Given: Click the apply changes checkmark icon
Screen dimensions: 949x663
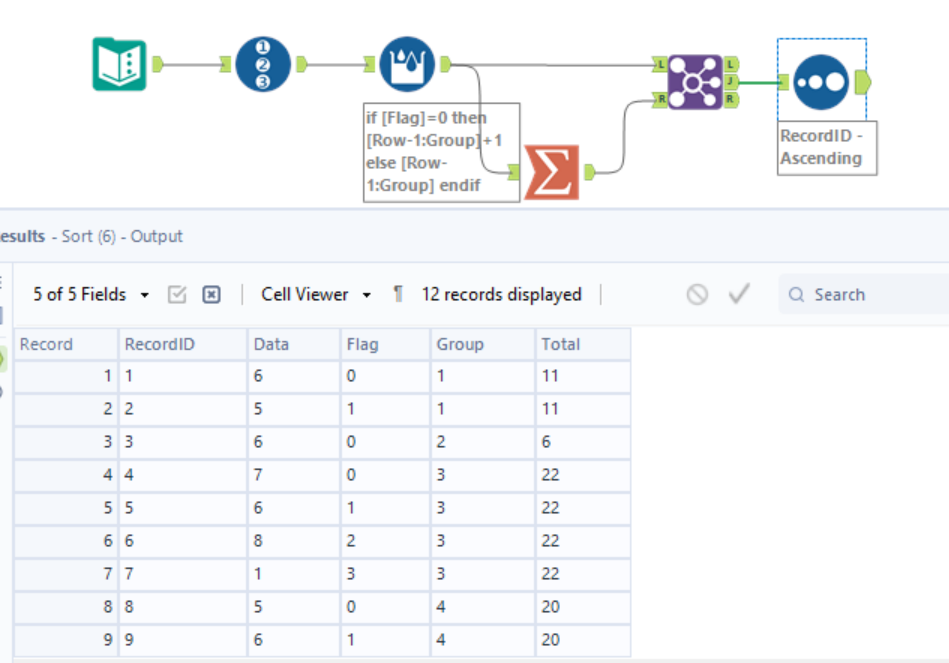Looking at the screenshot, I should tap(739, 294).
